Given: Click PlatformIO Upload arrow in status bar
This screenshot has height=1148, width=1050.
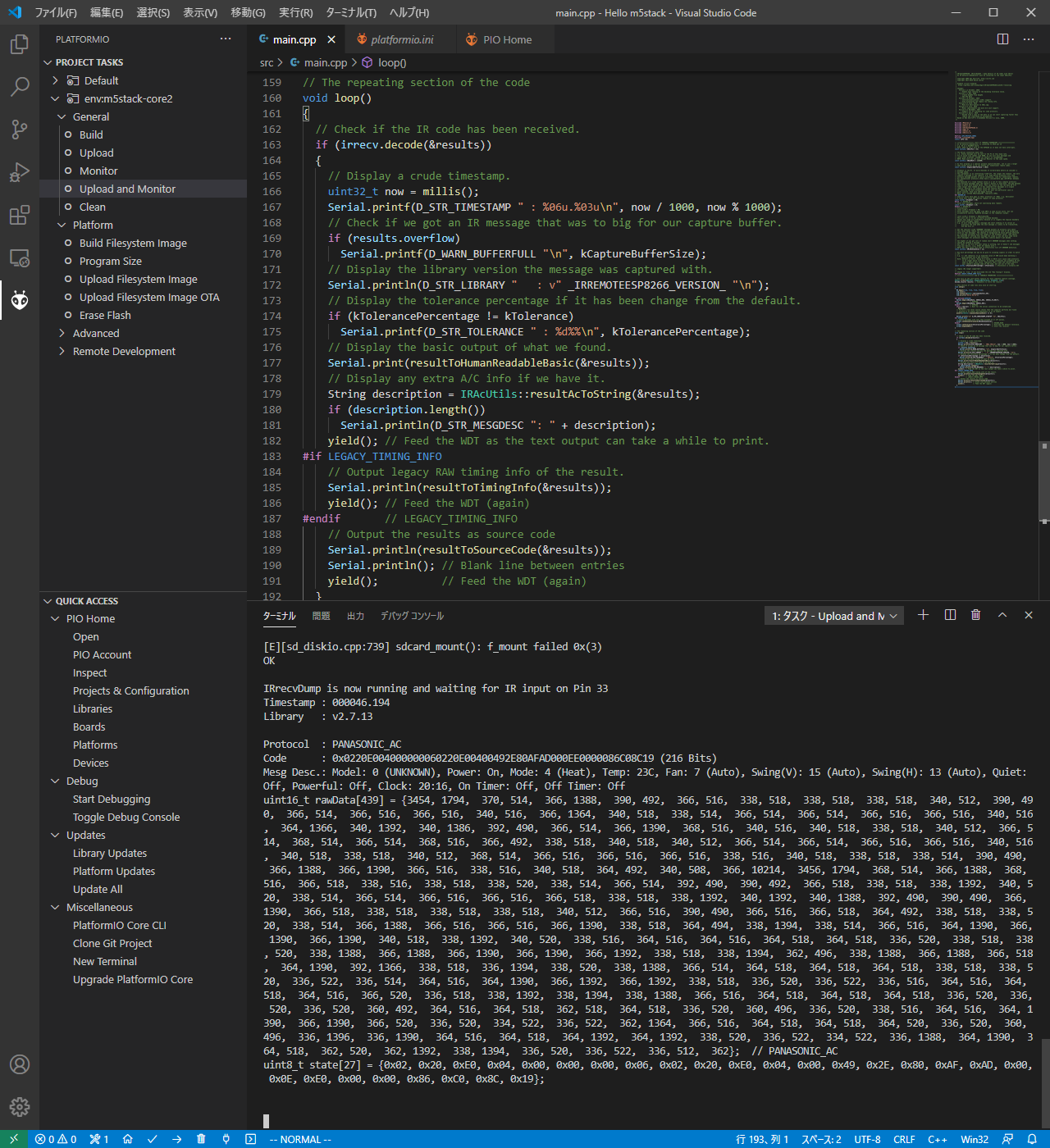Looking at the screenshot, I should (x=177, y=1139).
